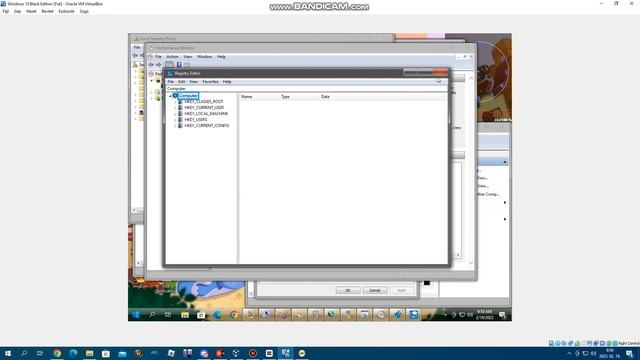
Task: Click Cancel button in background dialog
Action: (x=375, y=290)
